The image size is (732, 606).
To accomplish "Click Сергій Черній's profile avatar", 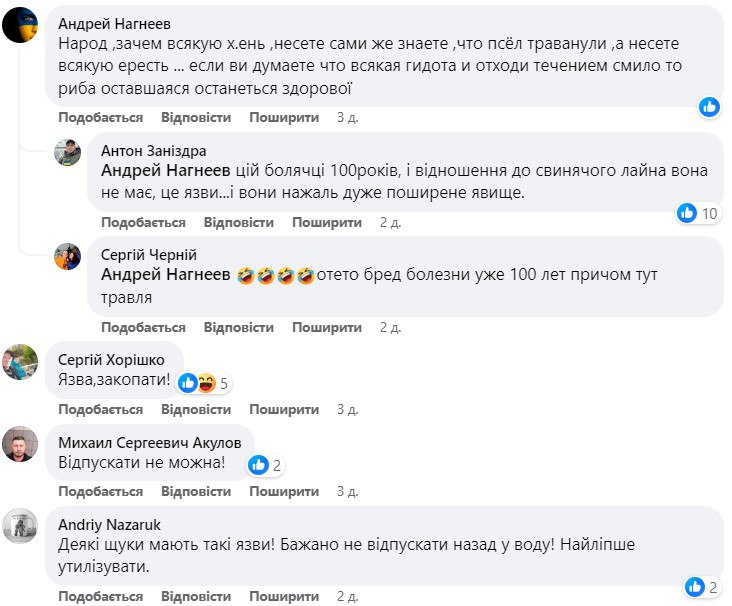I will [x=68, y=256].
